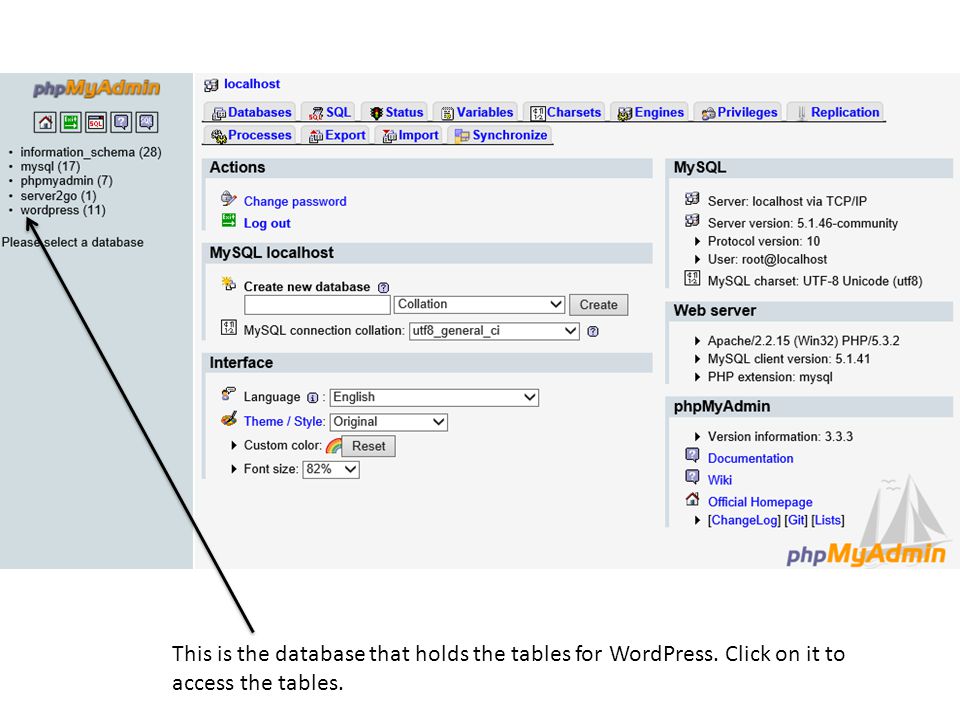
Task: Click the phpMyAdmin logo in the sidebar
Action: point(96,88)
